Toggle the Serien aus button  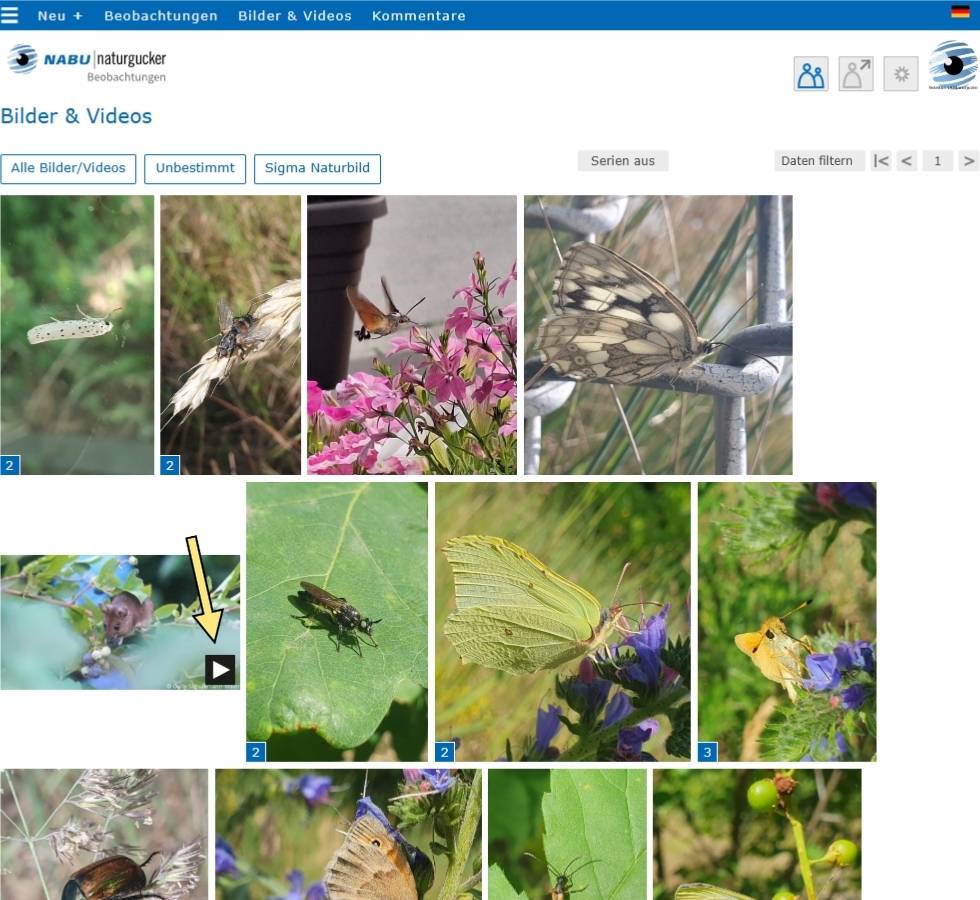pyautogui.click(x=622, y=161)
